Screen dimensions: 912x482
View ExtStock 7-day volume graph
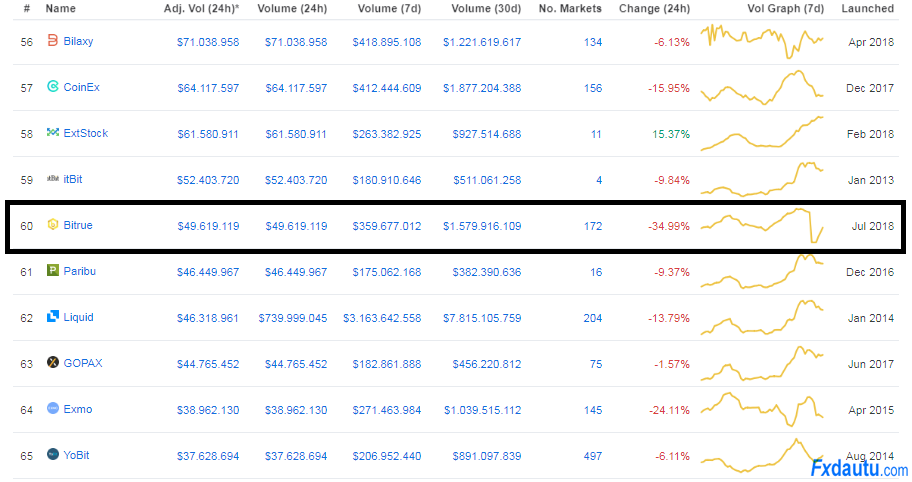pyautogui.click(x=762, y=133)
